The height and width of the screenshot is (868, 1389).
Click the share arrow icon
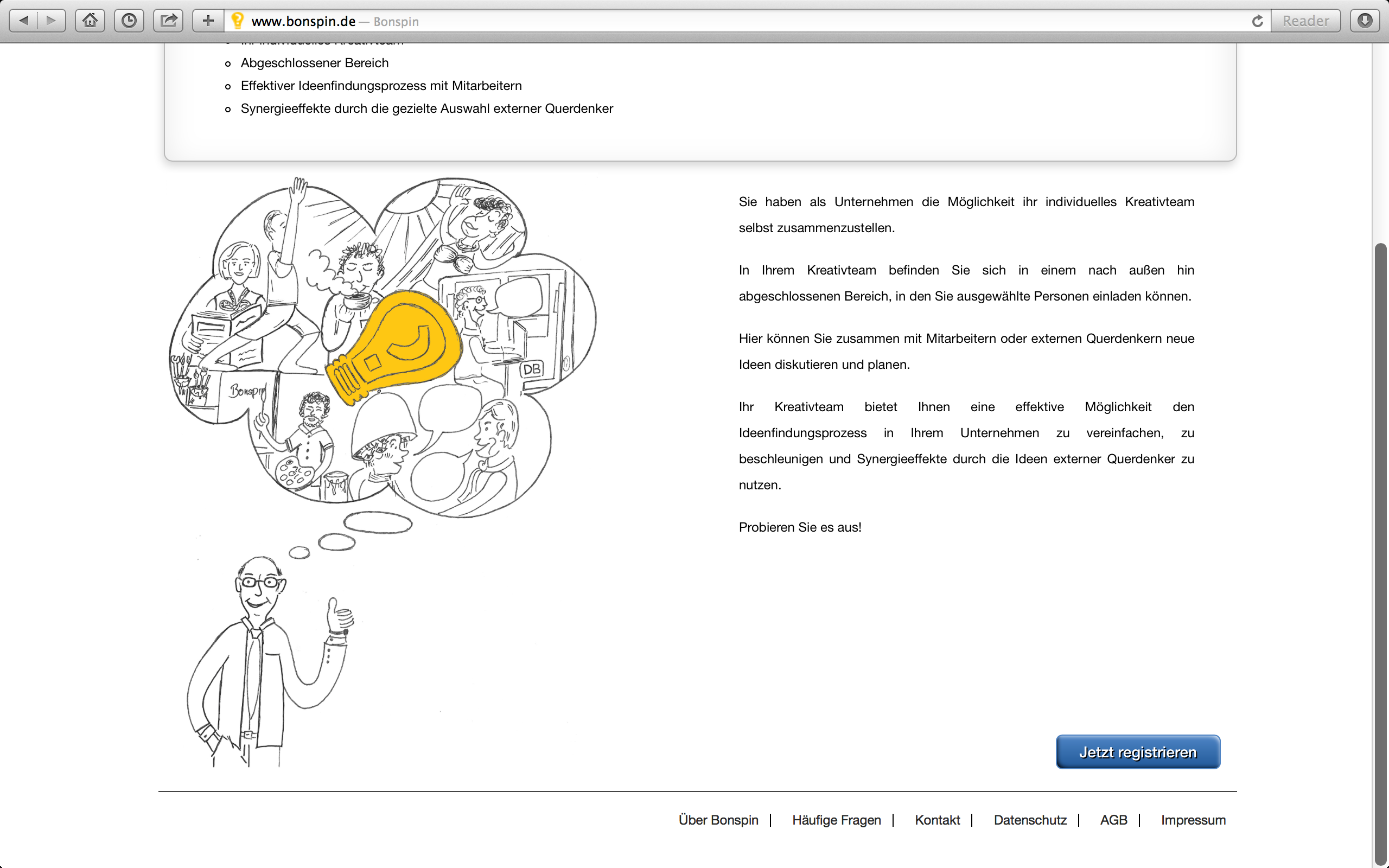(x=168, y=21)
